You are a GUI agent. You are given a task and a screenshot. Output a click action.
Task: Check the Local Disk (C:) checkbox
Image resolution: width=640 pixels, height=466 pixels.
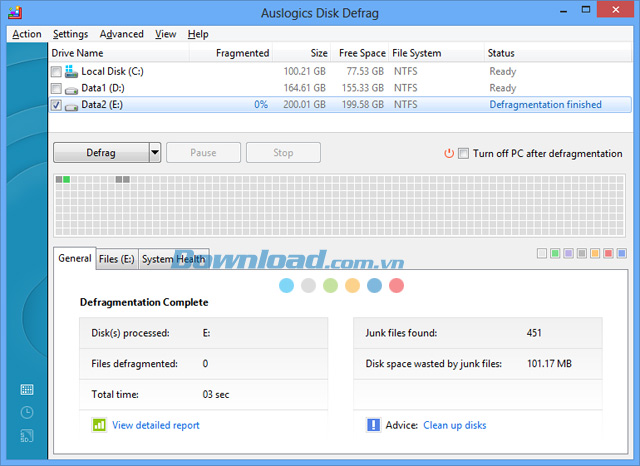[x=56, y=72]
